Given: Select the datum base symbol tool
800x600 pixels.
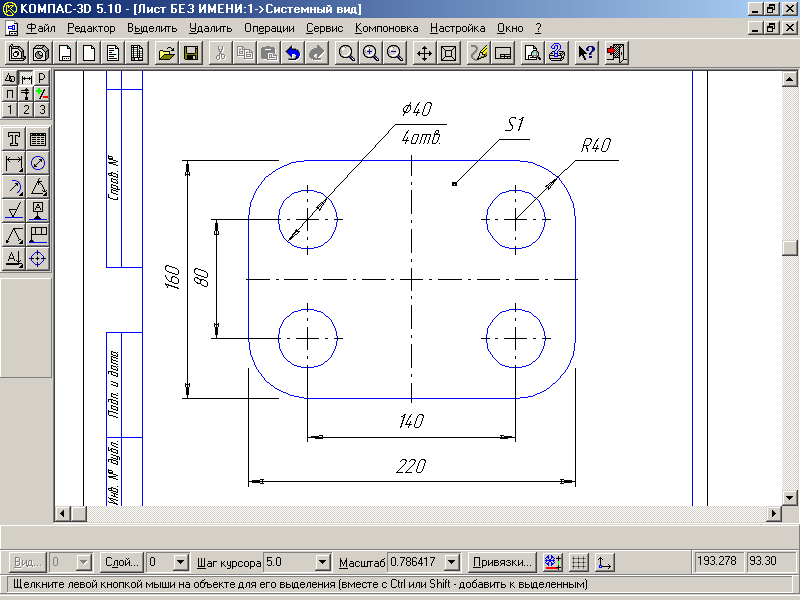Looking at the screenshot, I should tap(38, 211).
